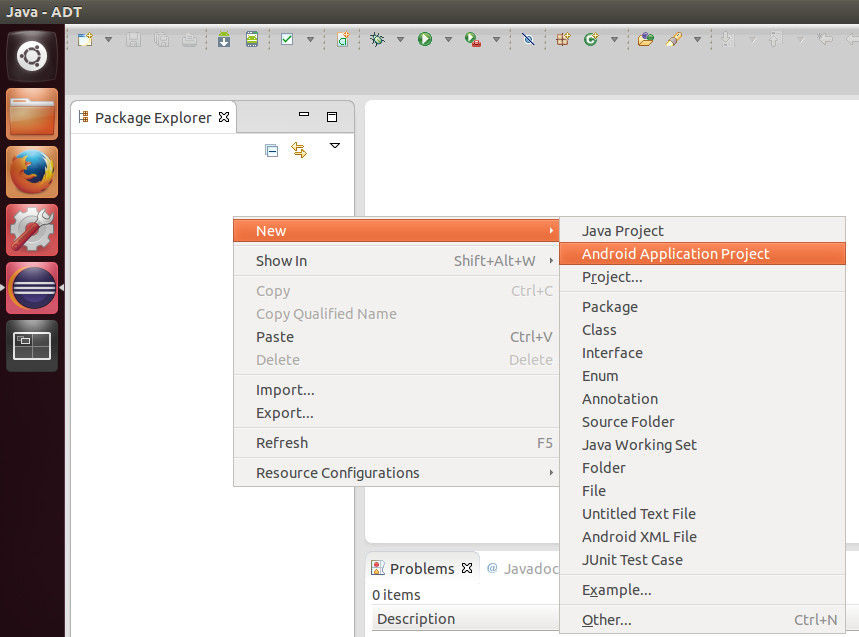Choose Source Folder from the New submenu
Screen dimensions: 859x637
pos(702,422)
